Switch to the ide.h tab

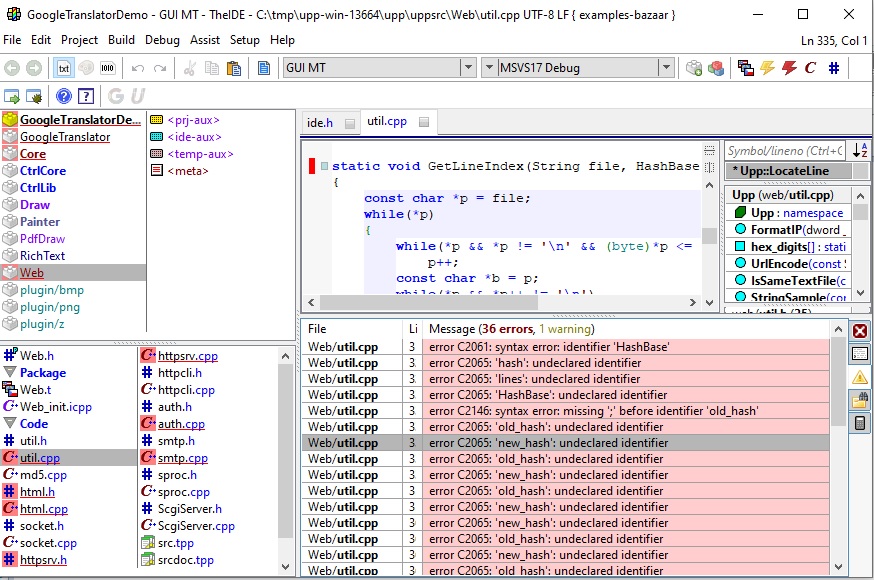point(320,122)
